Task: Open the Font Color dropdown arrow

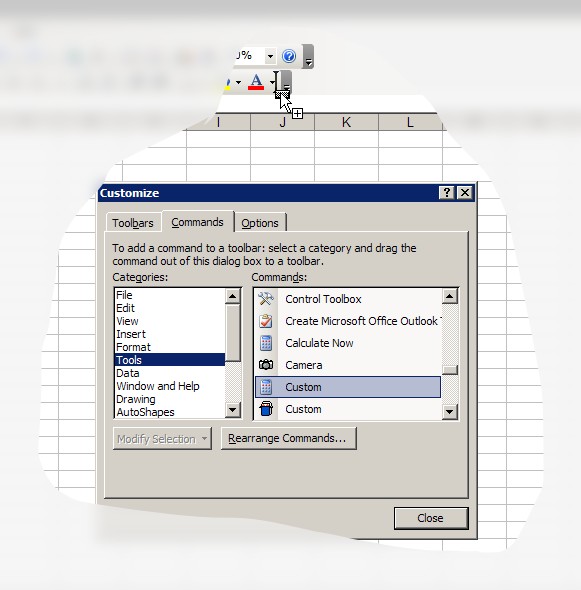Action: tap(272, 82)
